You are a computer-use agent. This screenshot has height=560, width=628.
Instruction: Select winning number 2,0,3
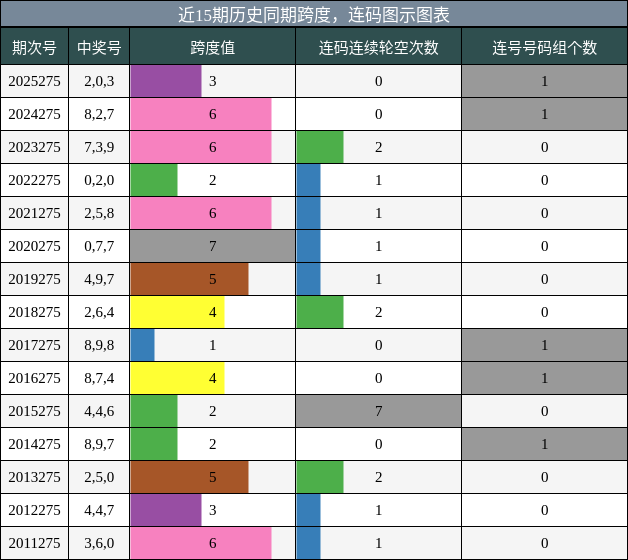tap(99, 81)
